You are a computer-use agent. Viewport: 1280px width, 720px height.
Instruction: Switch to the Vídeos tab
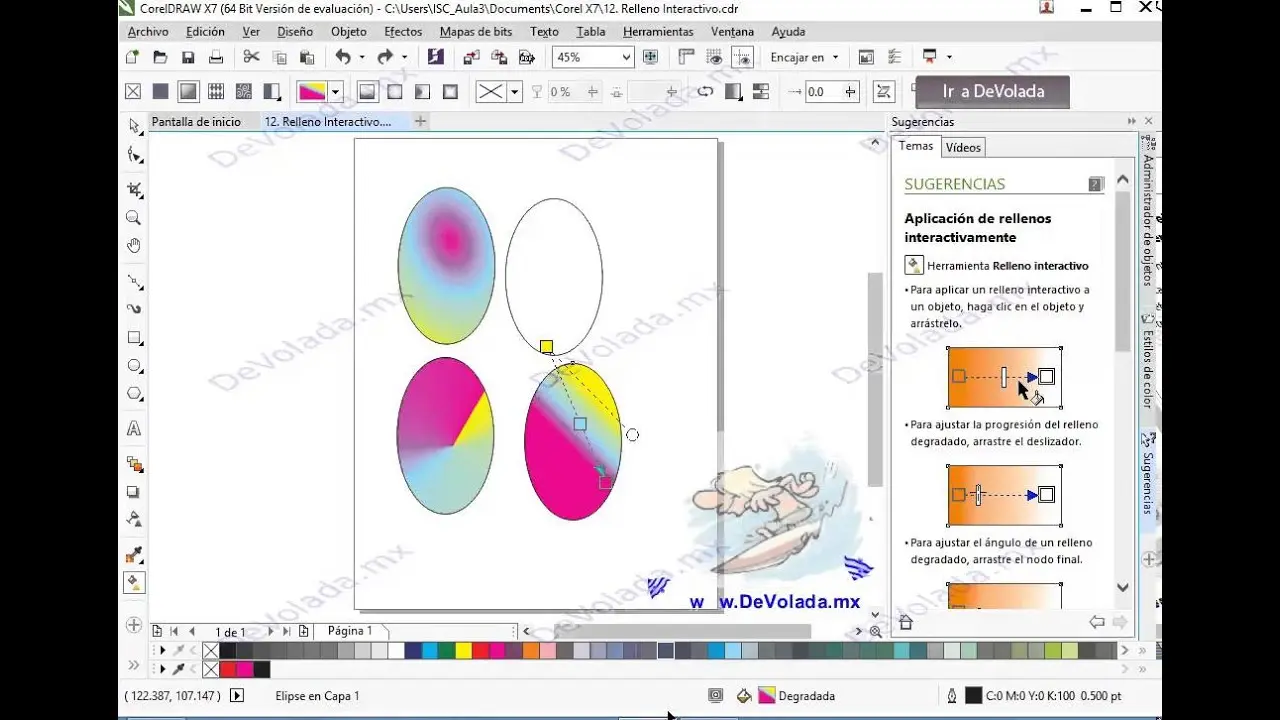click(963, 147)
